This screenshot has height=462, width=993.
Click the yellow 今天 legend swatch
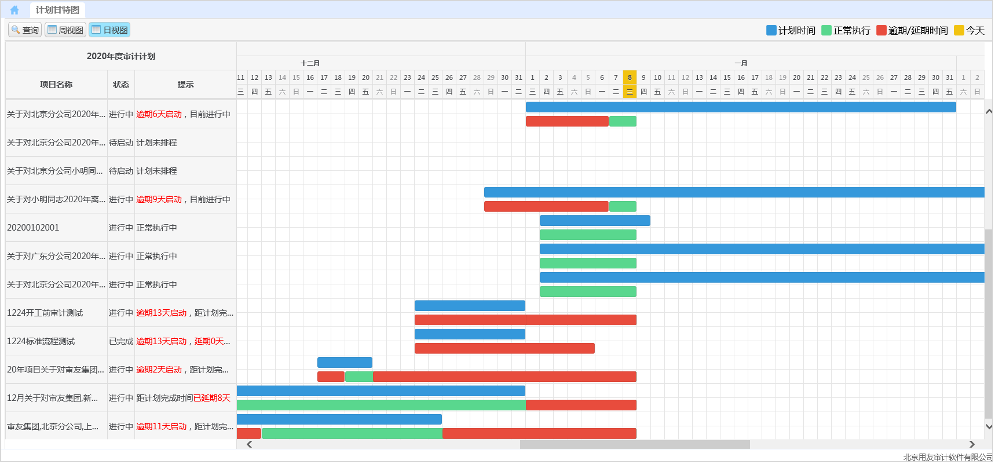point(958,30)
